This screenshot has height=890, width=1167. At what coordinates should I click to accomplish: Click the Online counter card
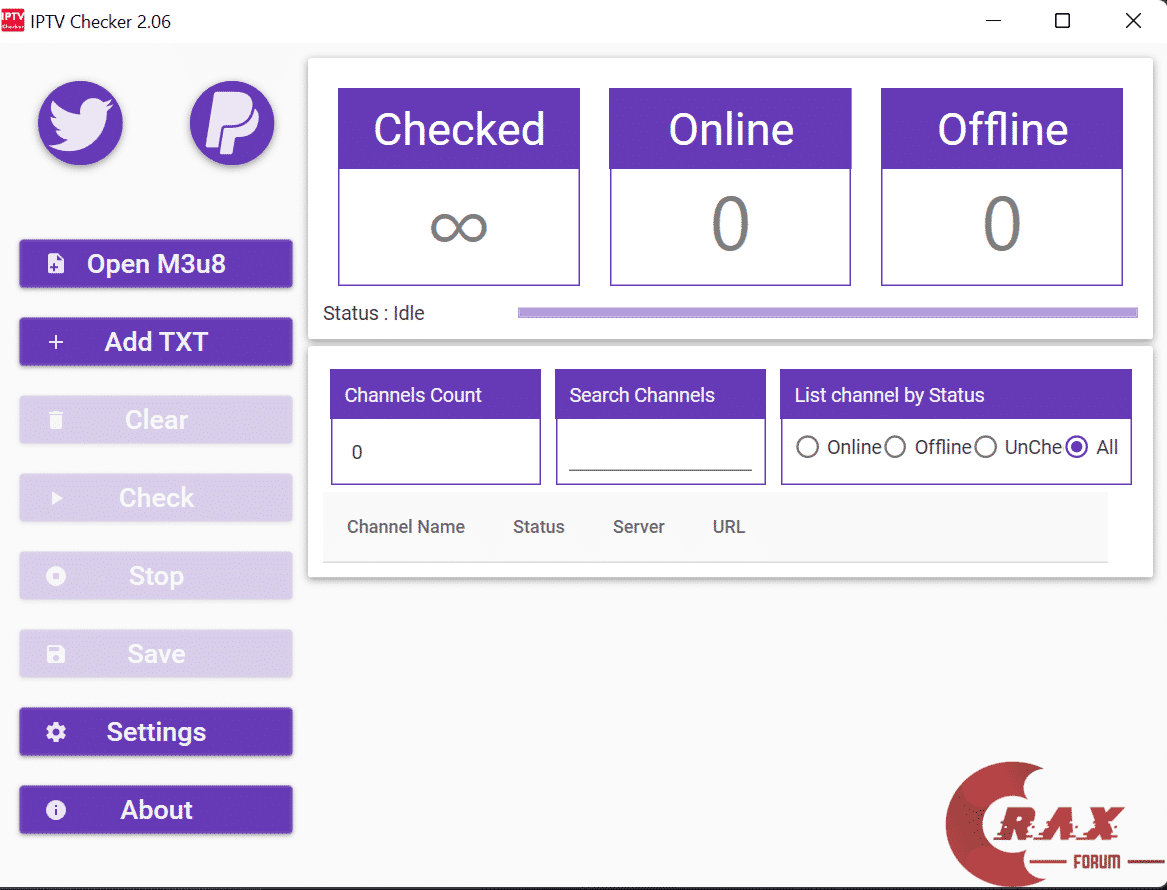(730, 187)
